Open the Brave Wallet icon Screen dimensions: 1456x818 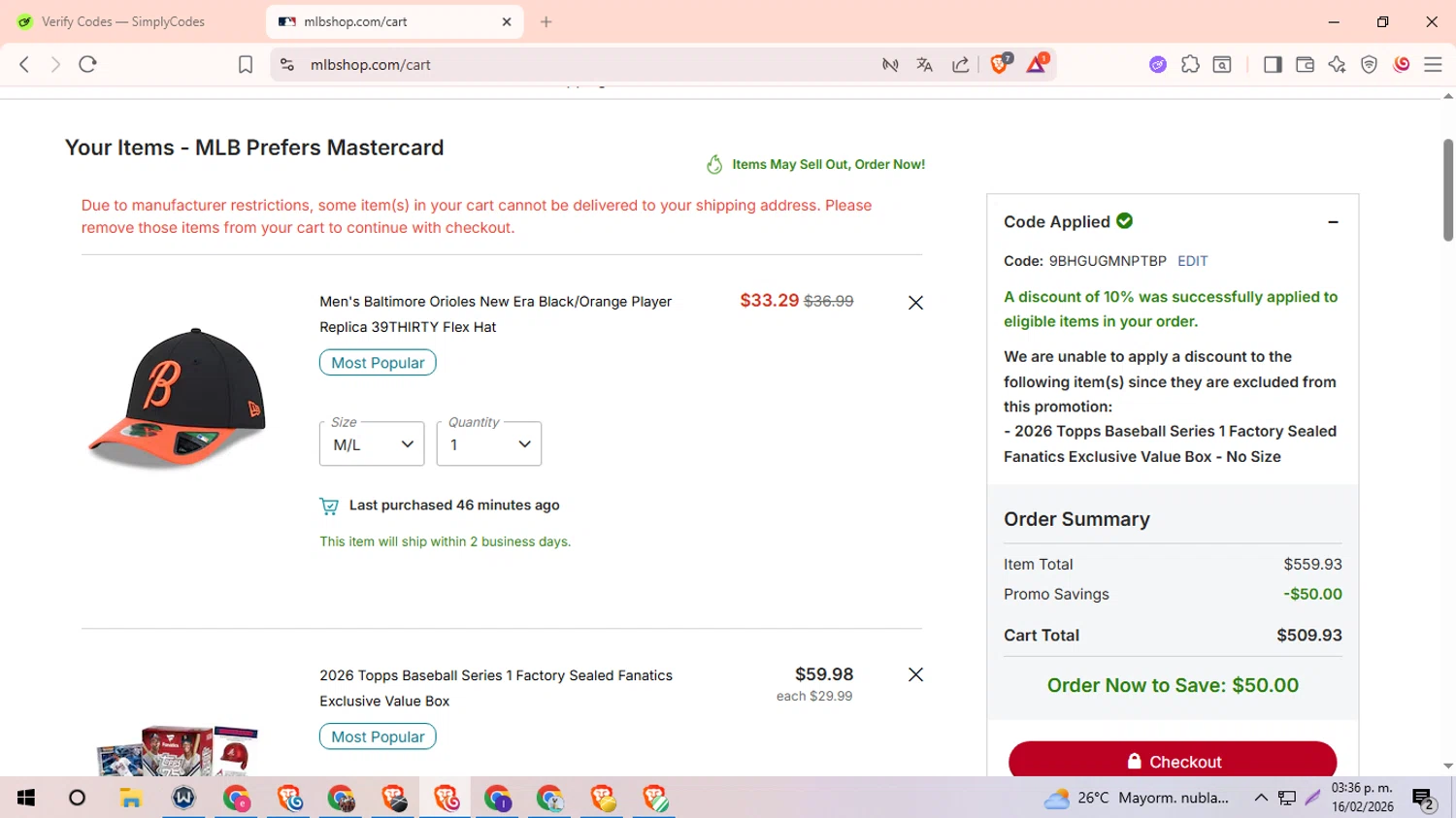point(1305,64)
